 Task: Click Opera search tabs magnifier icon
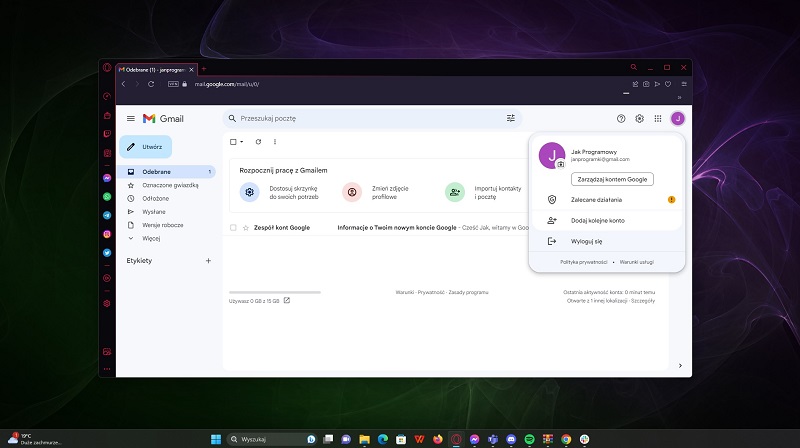click(634, 67)
